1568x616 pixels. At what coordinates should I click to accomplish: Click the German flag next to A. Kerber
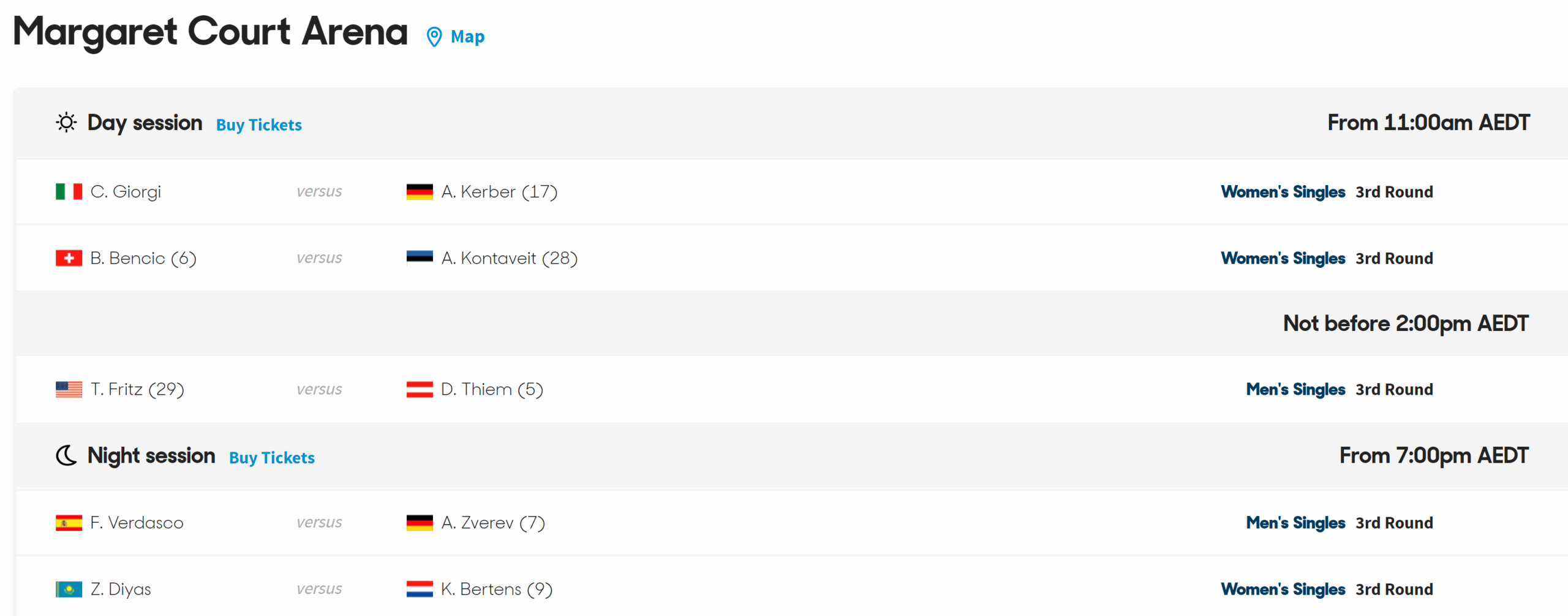click(x=420, y=192)
